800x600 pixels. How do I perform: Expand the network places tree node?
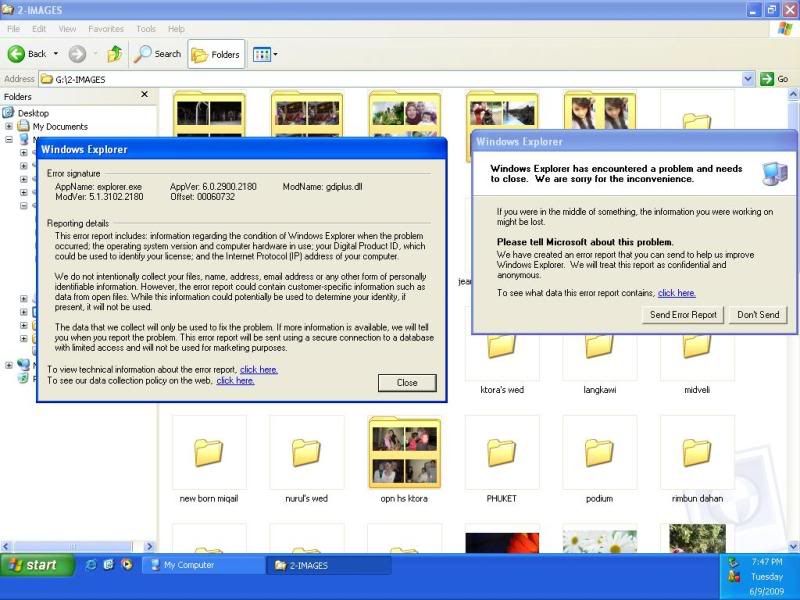[9, 365]
